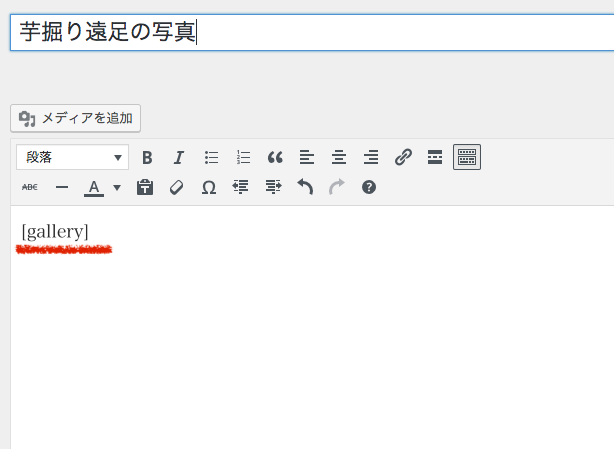614x449 pixels.
Task: Expand the text color picker arrow
Action: pyautogui.click(x=117, y=187)
